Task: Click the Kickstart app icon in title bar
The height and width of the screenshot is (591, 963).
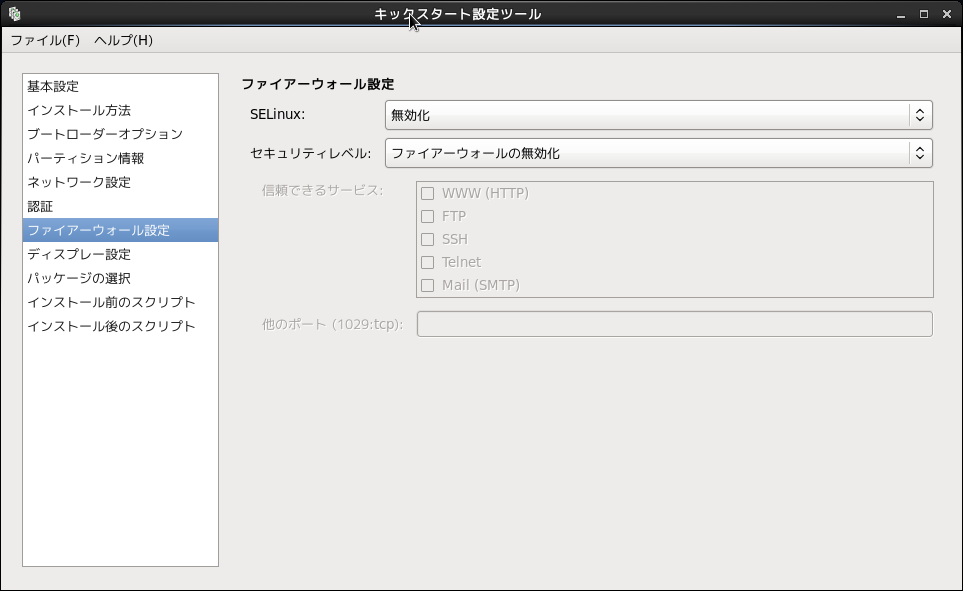Action: pos(14,14)
